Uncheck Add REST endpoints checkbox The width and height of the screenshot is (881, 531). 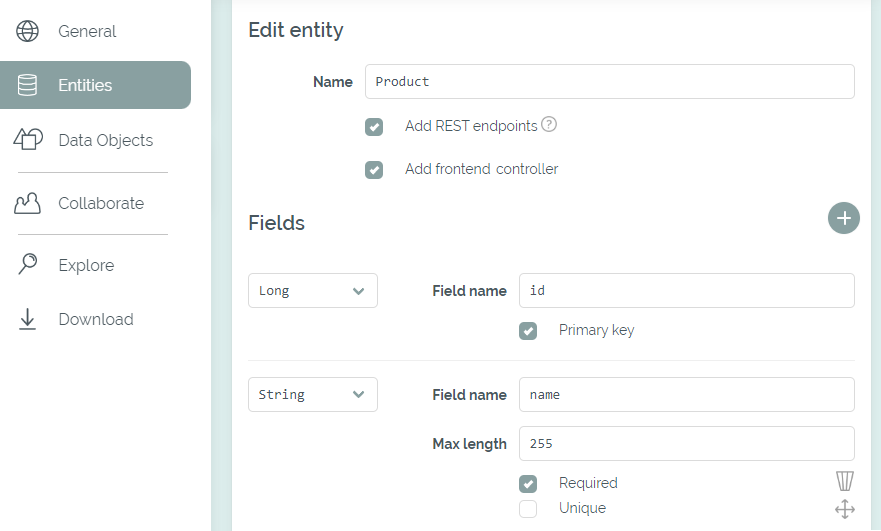coord(374,127)
